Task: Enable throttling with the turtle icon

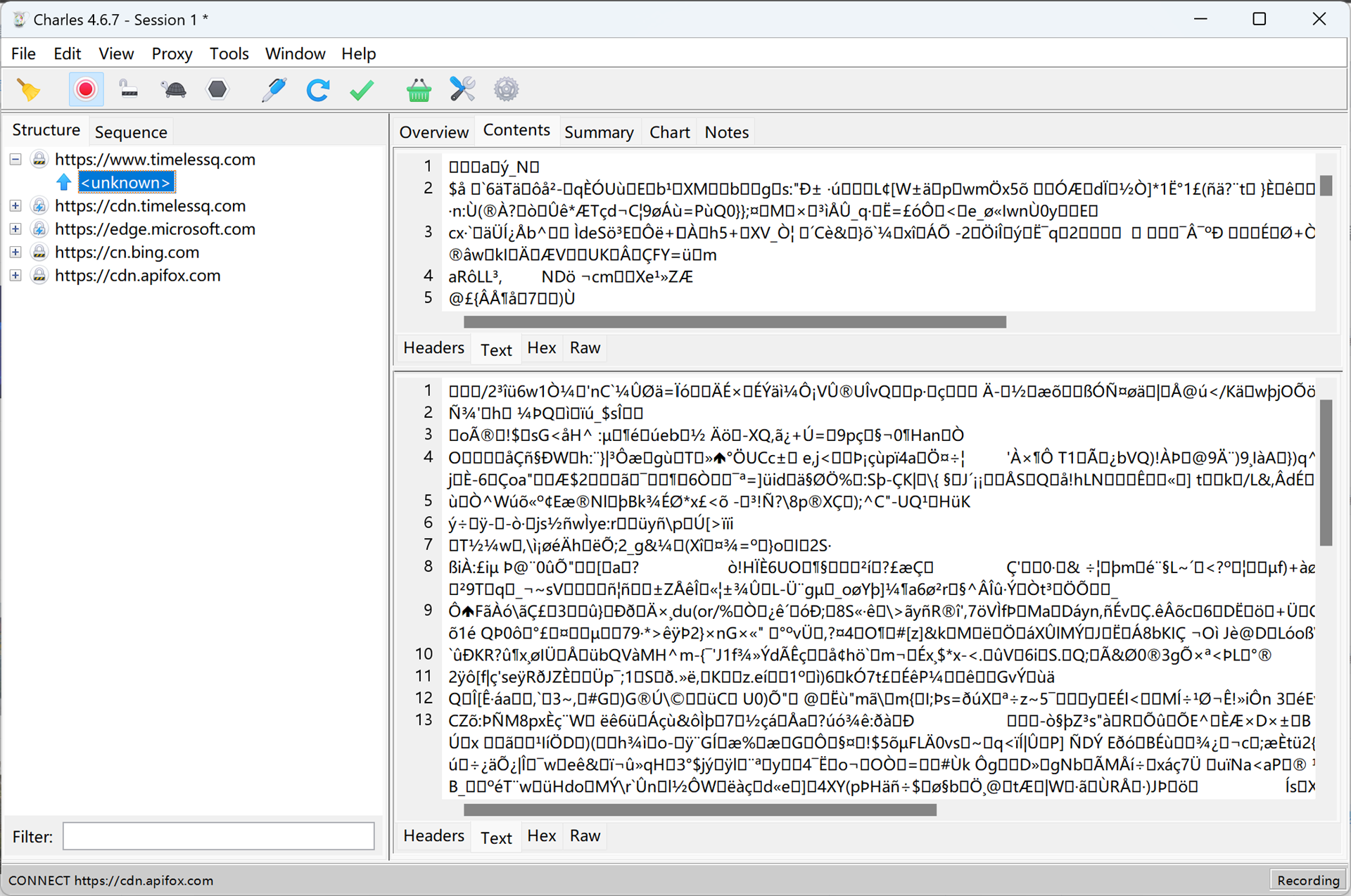Action: (173, 90)
